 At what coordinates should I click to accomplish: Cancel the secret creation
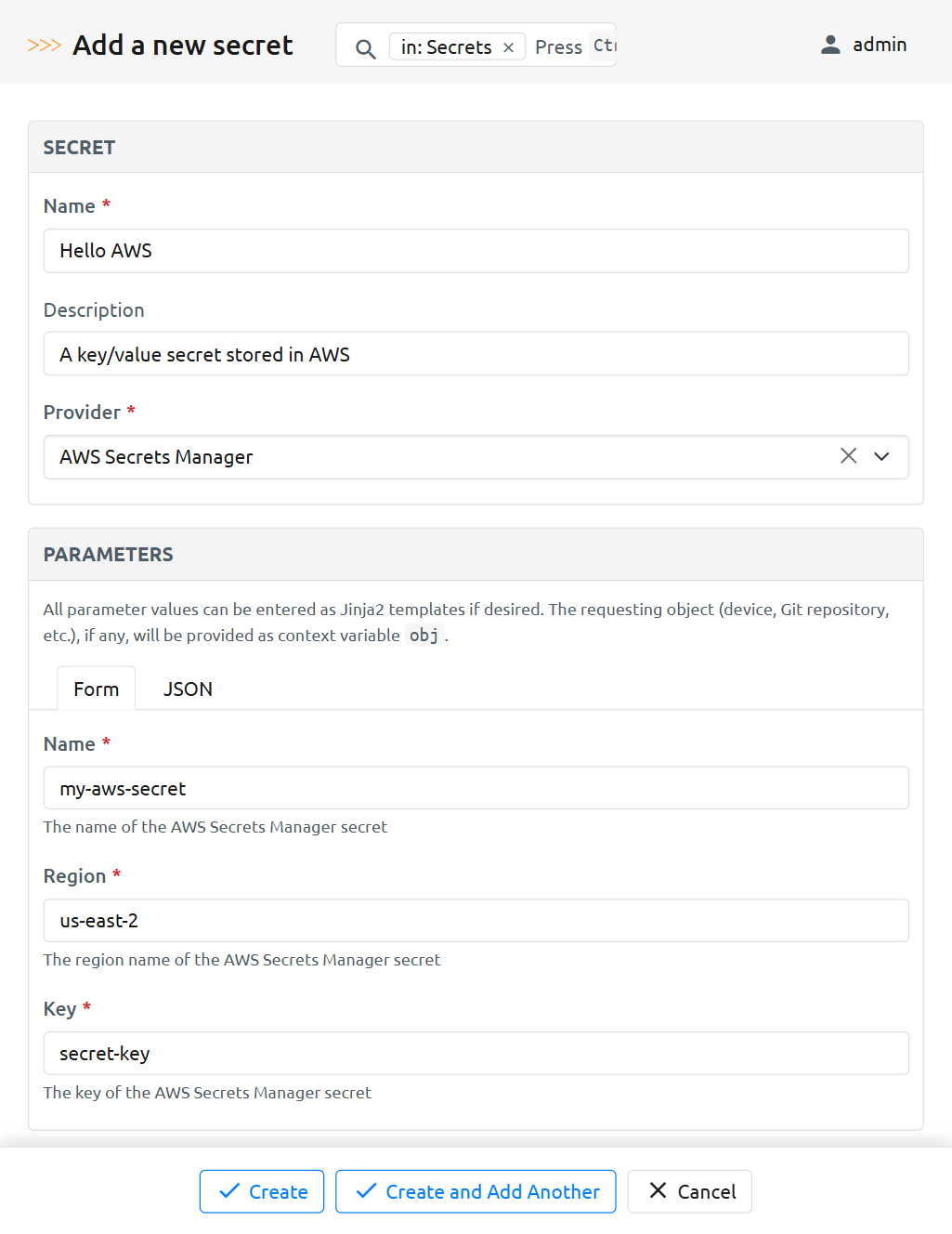point(689,1191)
